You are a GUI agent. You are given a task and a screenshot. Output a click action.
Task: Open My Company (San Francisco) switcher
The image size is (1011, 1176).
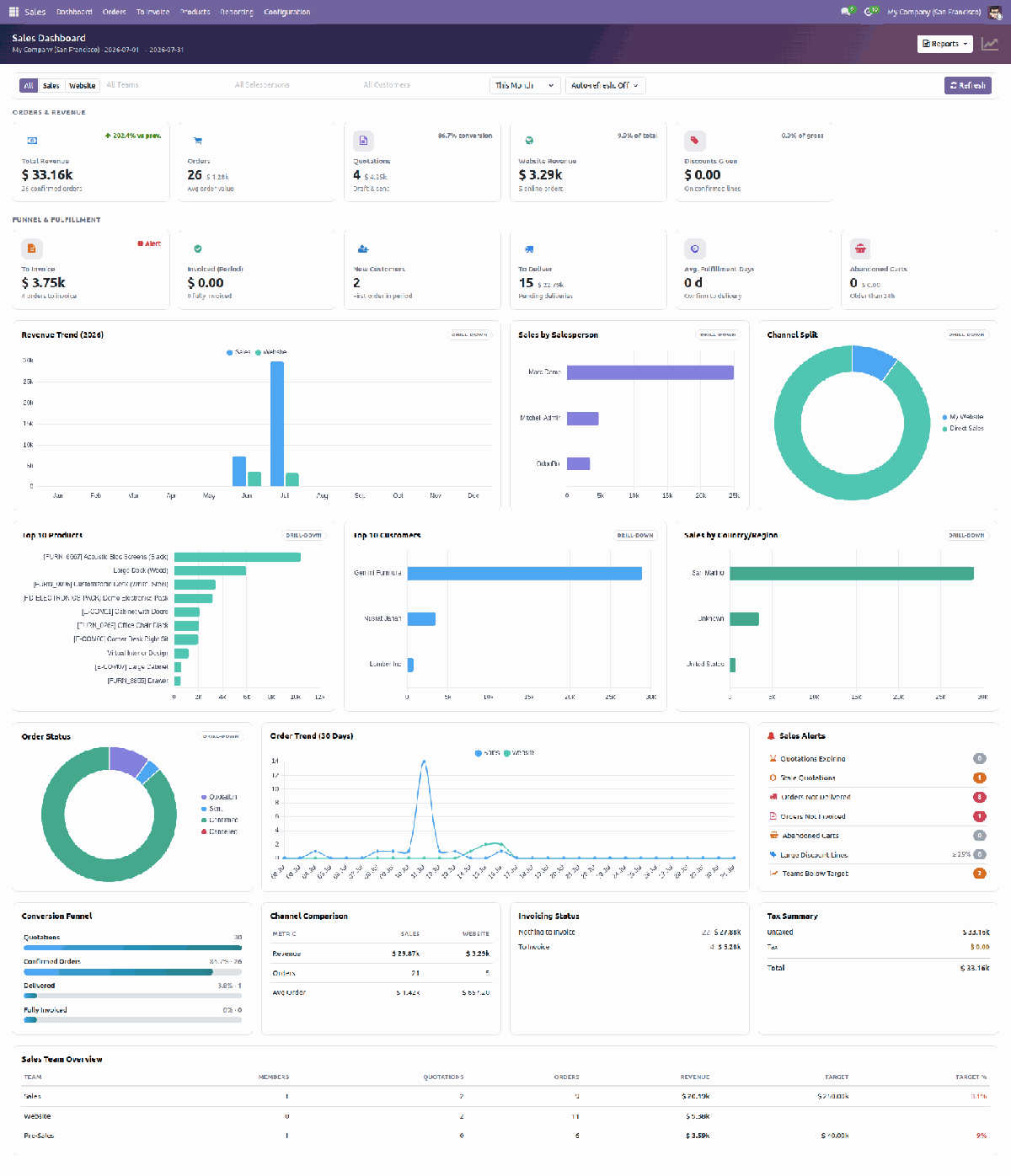[933, 12]
